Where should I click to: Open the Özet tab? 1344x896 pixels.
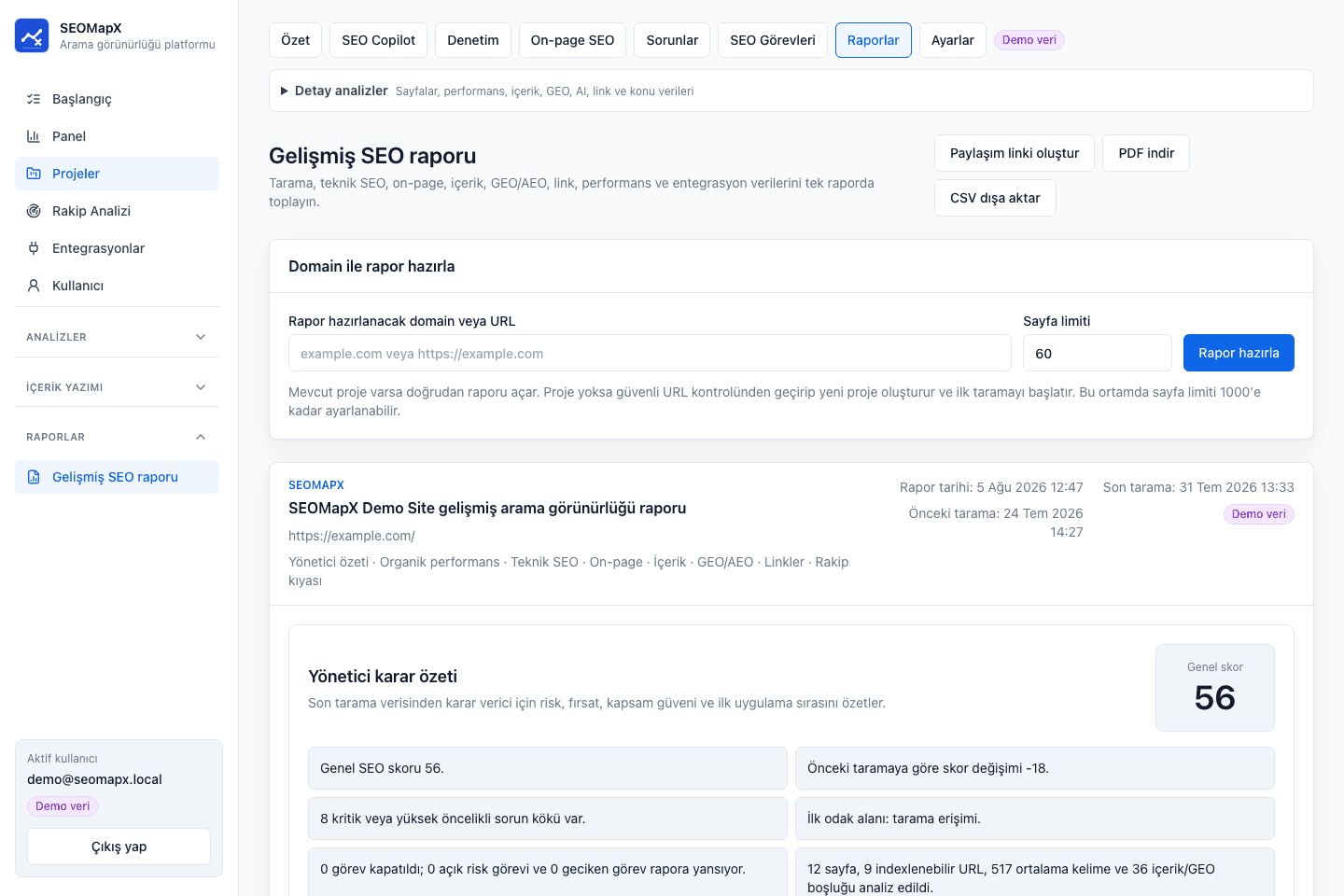[x=296, y=40]
